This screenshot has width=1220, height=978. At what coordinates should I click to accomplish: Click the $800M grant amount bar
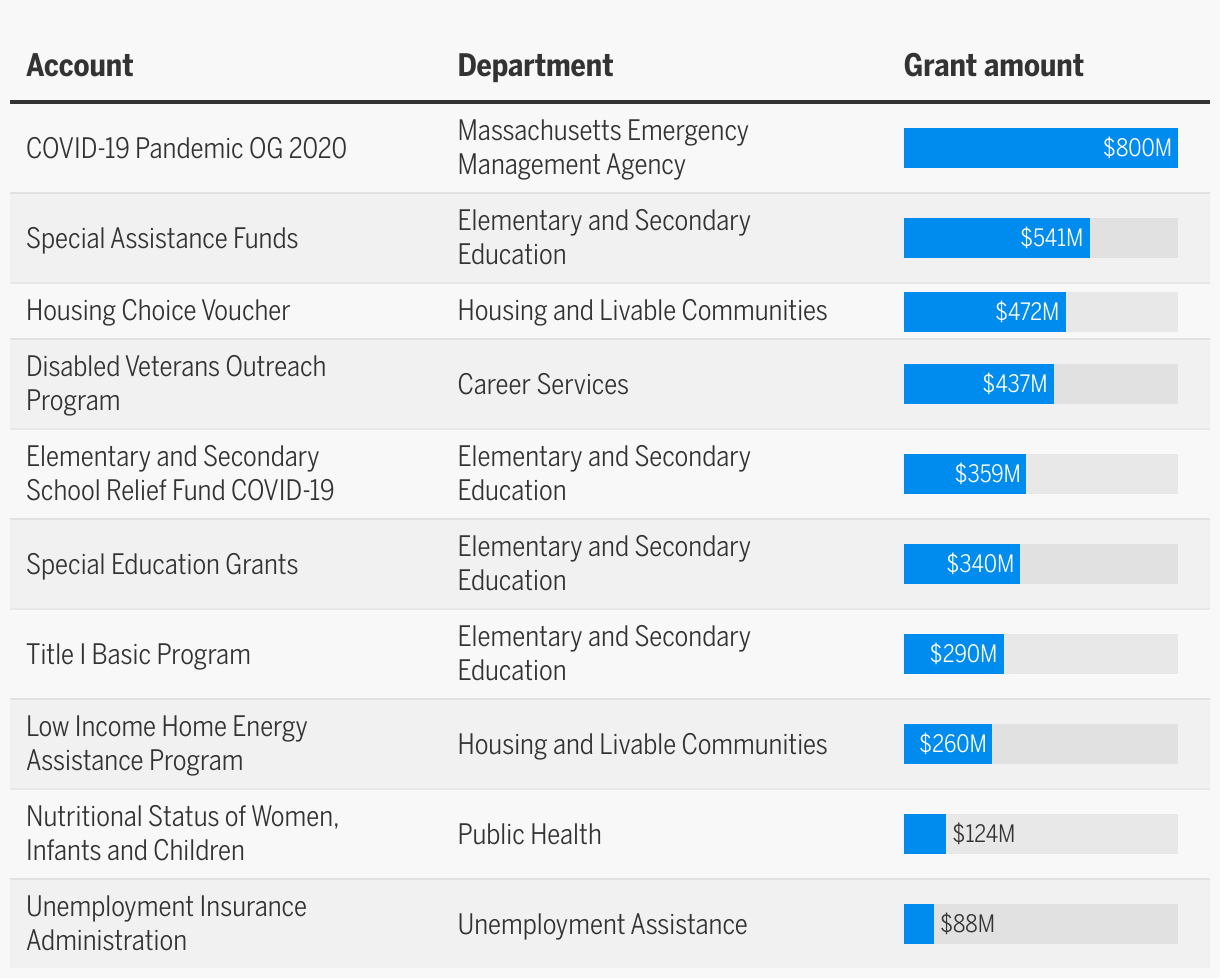pyautogui.click(x=1040, y=148)
